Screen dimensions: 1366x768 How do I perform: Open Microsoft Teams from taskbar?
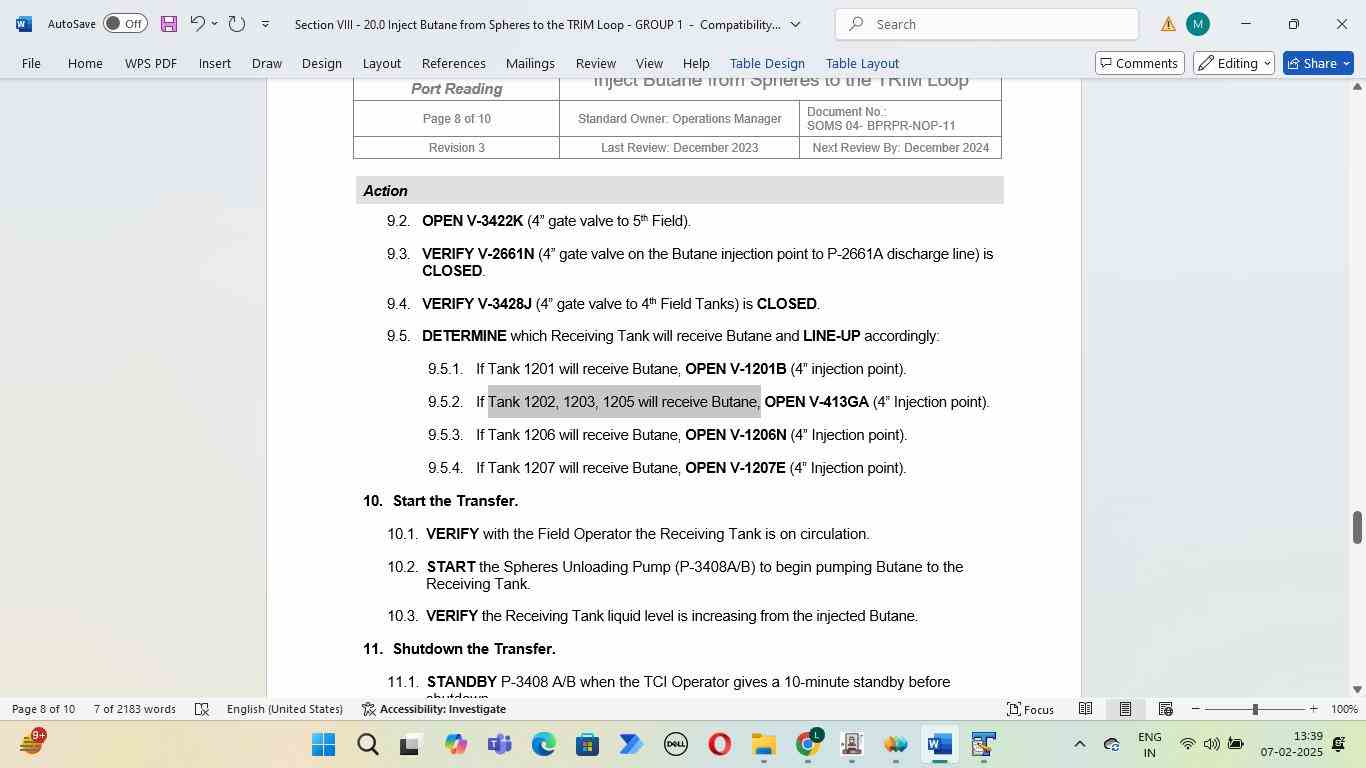click(x=499, y=745)
